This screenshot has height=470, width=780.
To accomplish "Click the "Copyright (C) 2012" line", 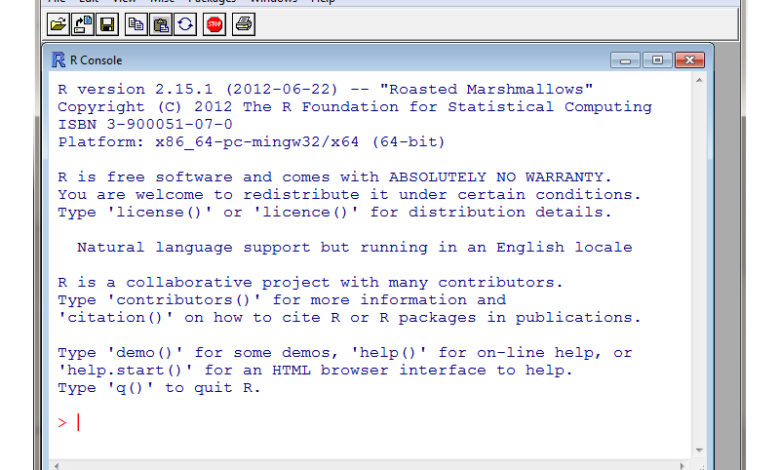I will [x=355, y=107].
